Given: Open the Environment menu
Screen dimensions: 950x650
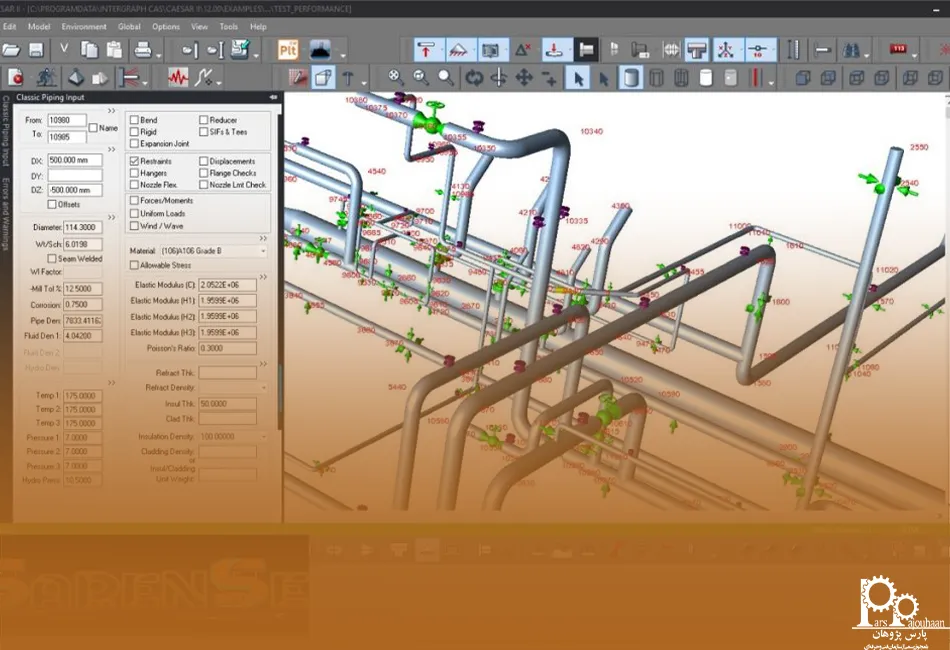Looking at the screenshot, I should (84, 27).
